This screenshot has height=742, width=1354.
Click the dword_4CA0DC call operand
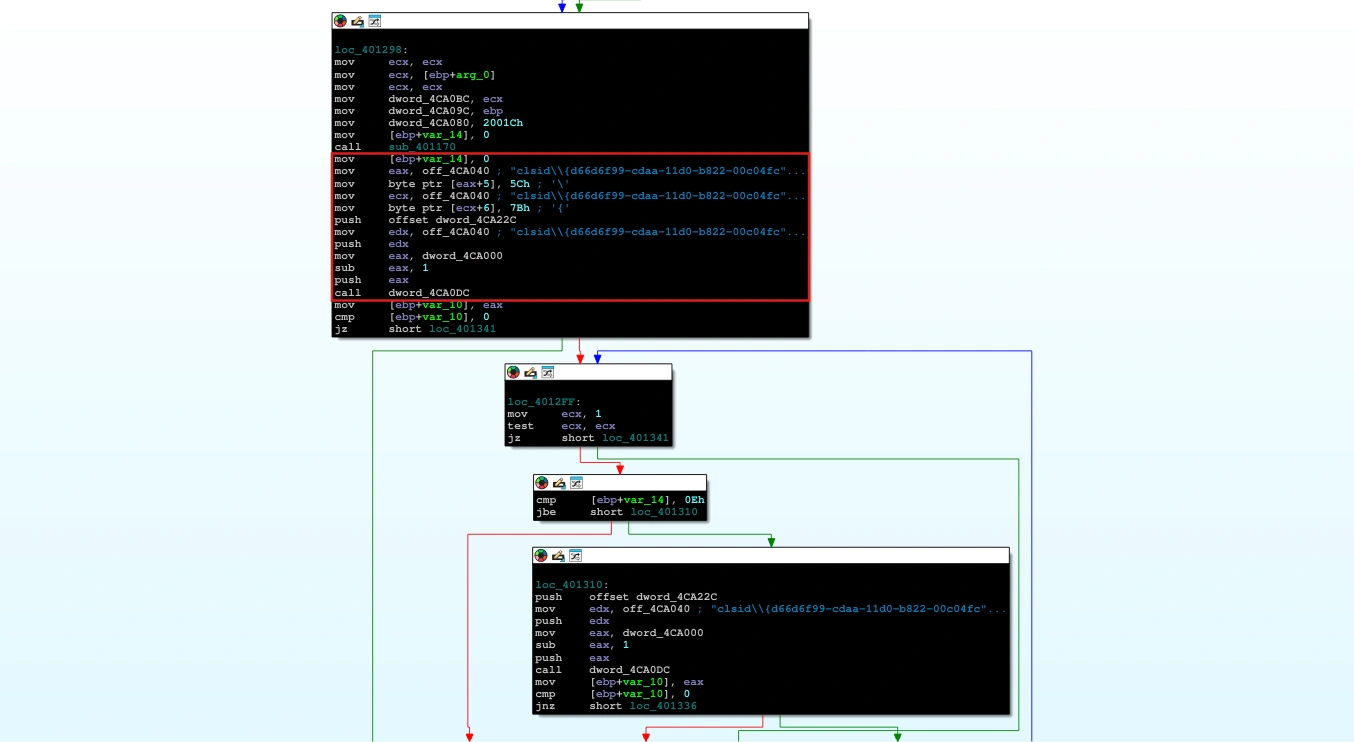coord(430,292)
